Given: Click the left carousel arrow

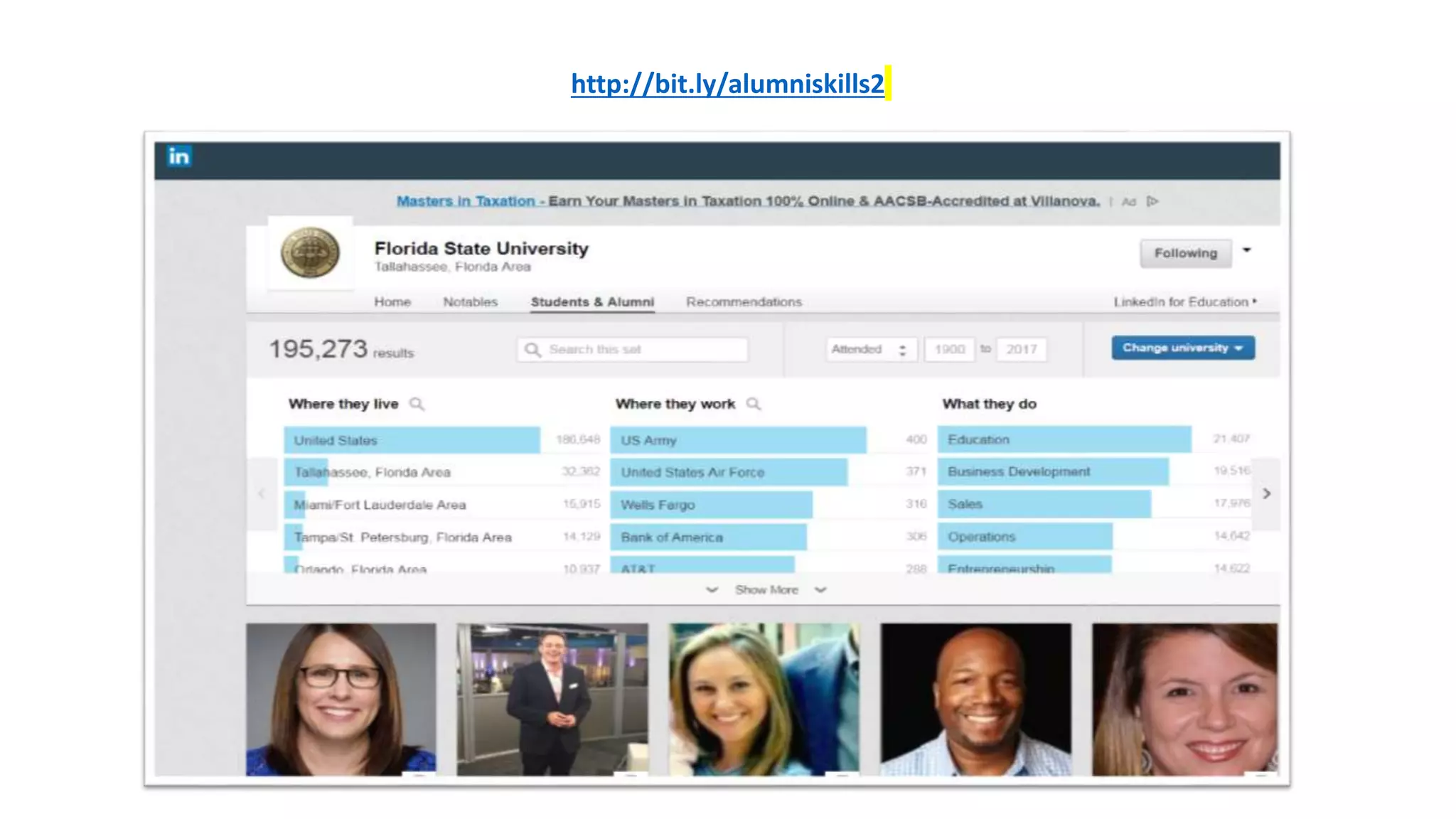Looking at the screenshot, I should tap(262, 493).
